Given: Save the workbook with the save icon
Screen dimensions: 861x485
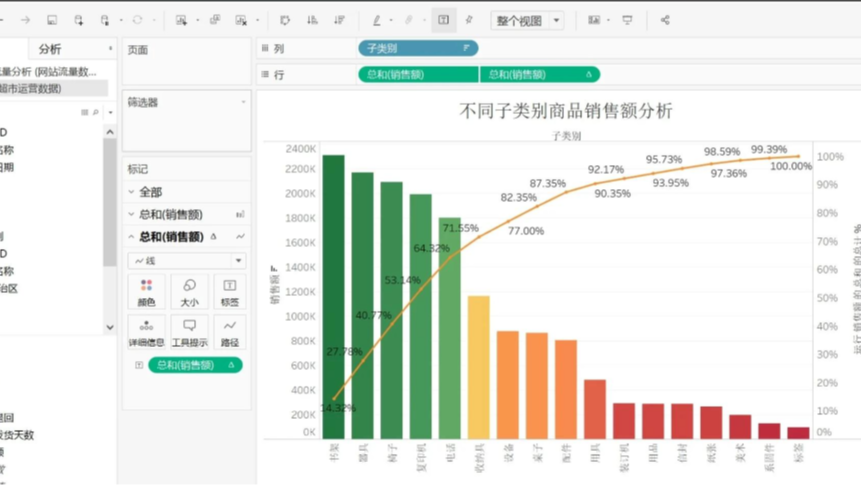Looking at the screenshot, I should tap(52, 20).
